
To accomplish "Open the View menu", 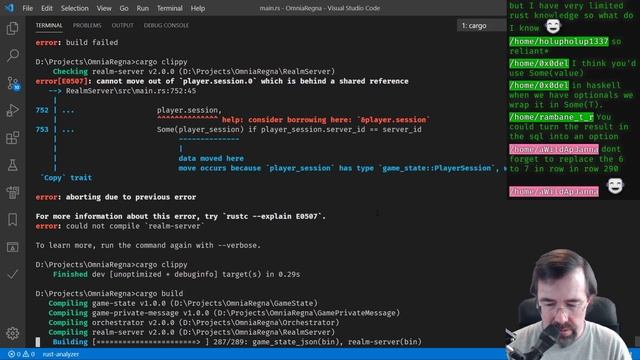I will click(x=104, y=8).
